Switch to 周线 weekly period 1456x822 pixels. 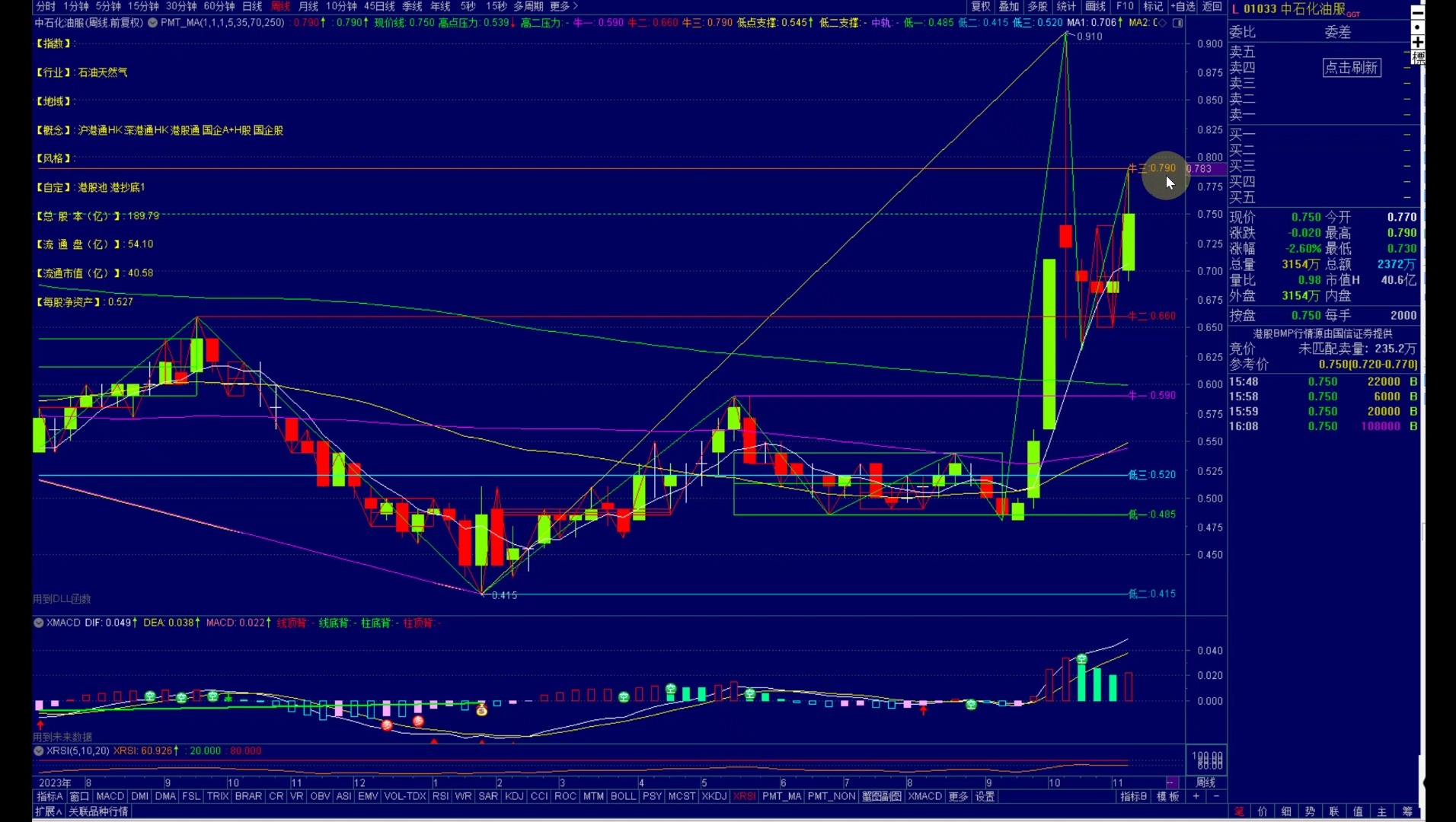click(280, 6)
